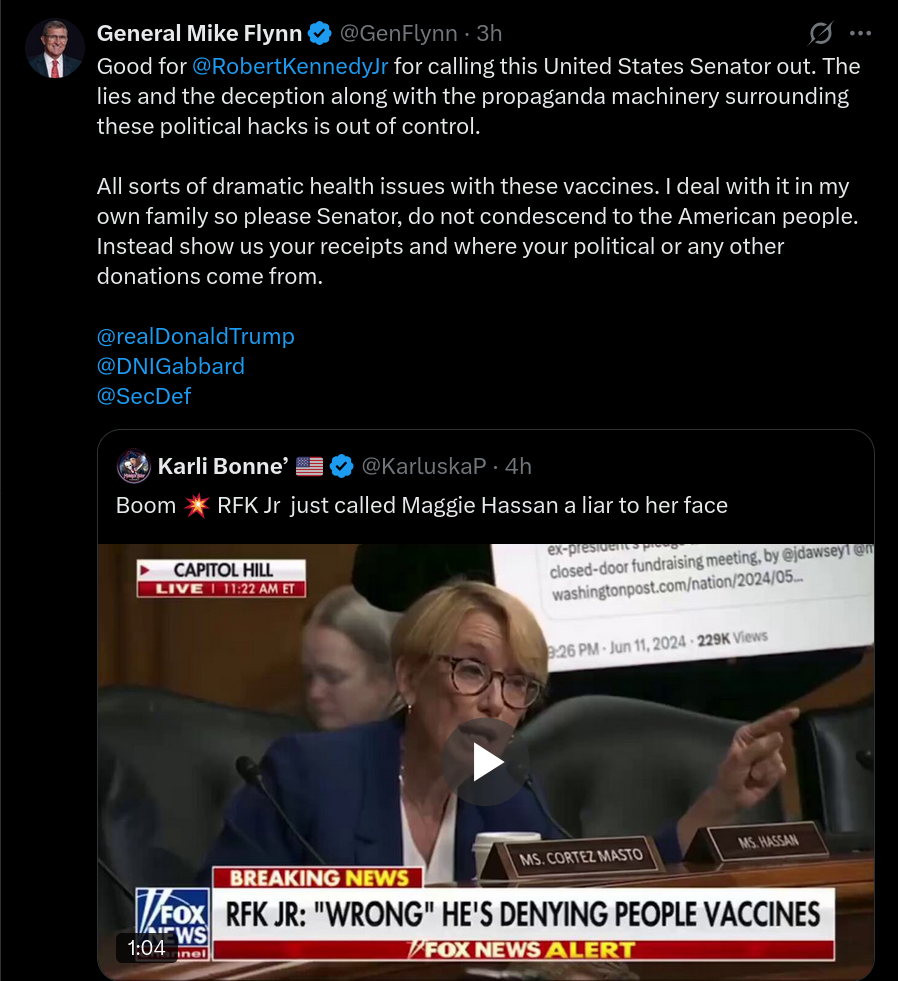Open the @RobertKennedyJr mention link
Image resolution: width=898 pixels, height=981 pixels.
coord(290,66)
